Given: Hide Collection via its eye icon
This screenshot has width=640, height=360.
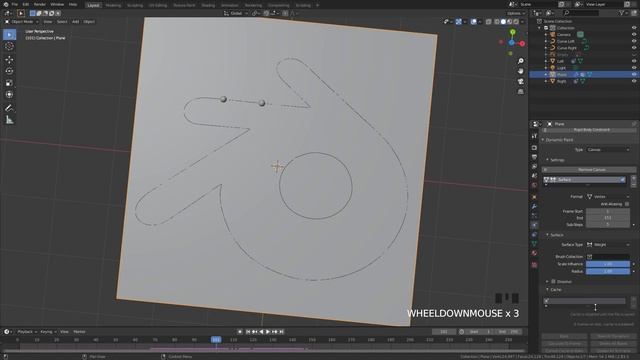Looking at the screenshot, I should pos(634,28).
